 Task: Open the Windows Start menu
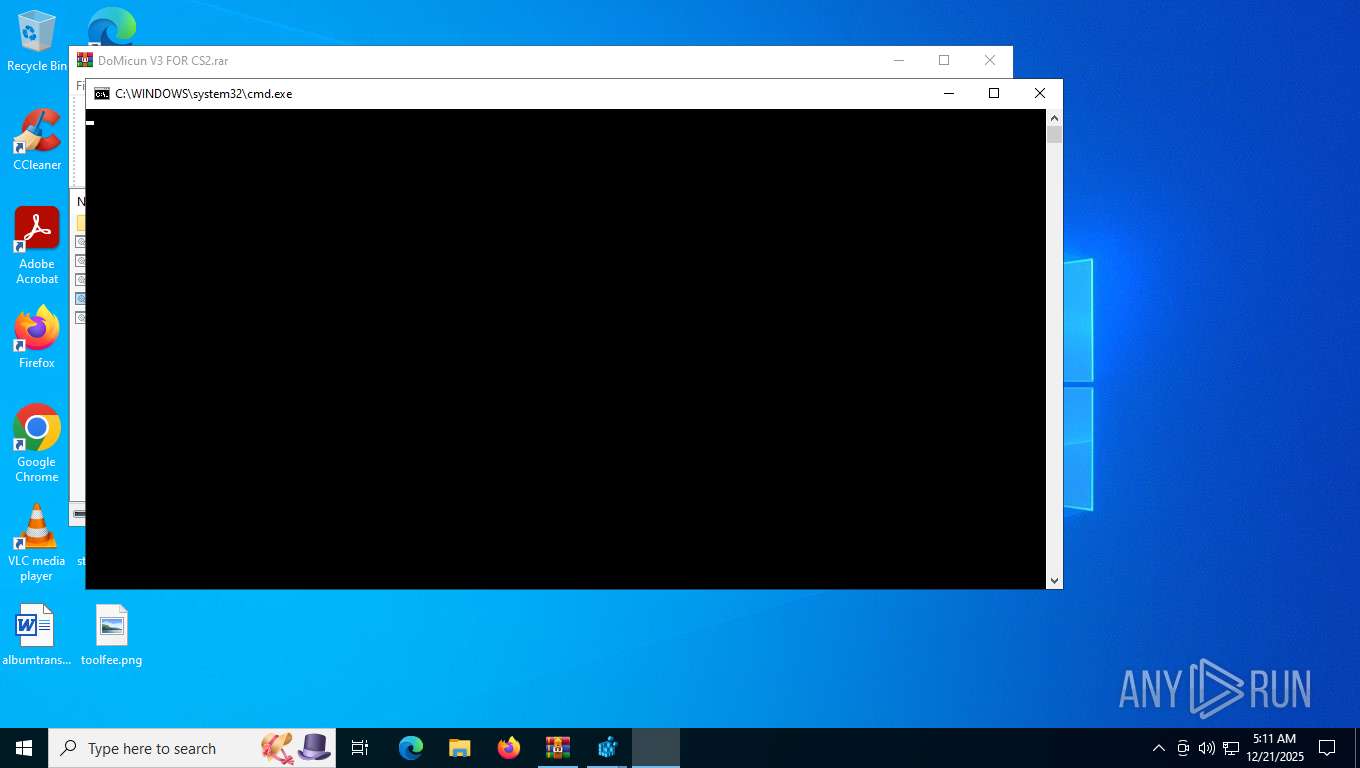click(24, 748)
